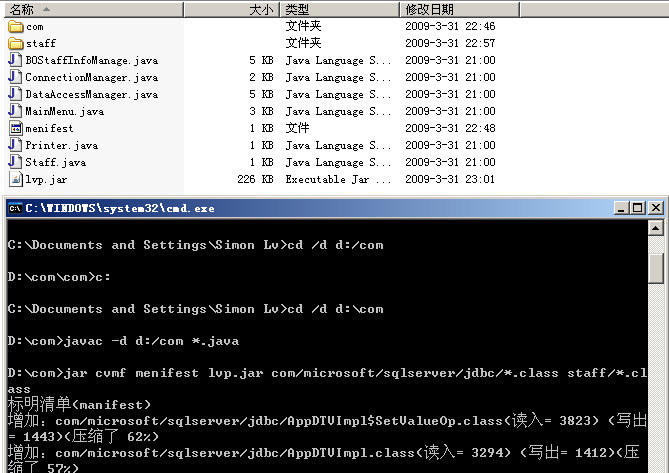Screen dimensions: 669x473
Task: Click the javac -d d:/com *.java command line
Action: [123, 341]
